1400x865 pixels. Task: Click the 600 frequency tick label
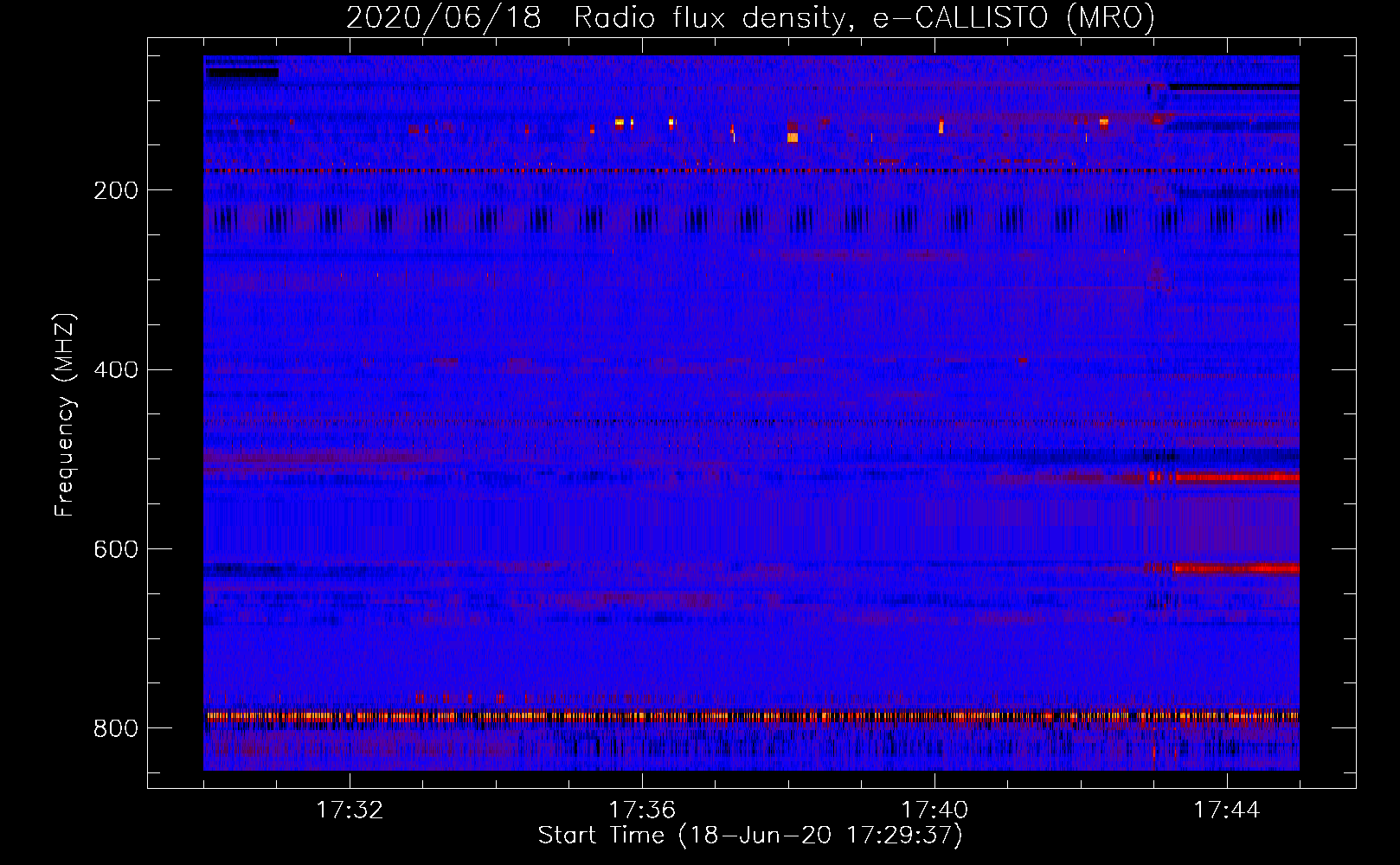[x=116, y=549]
